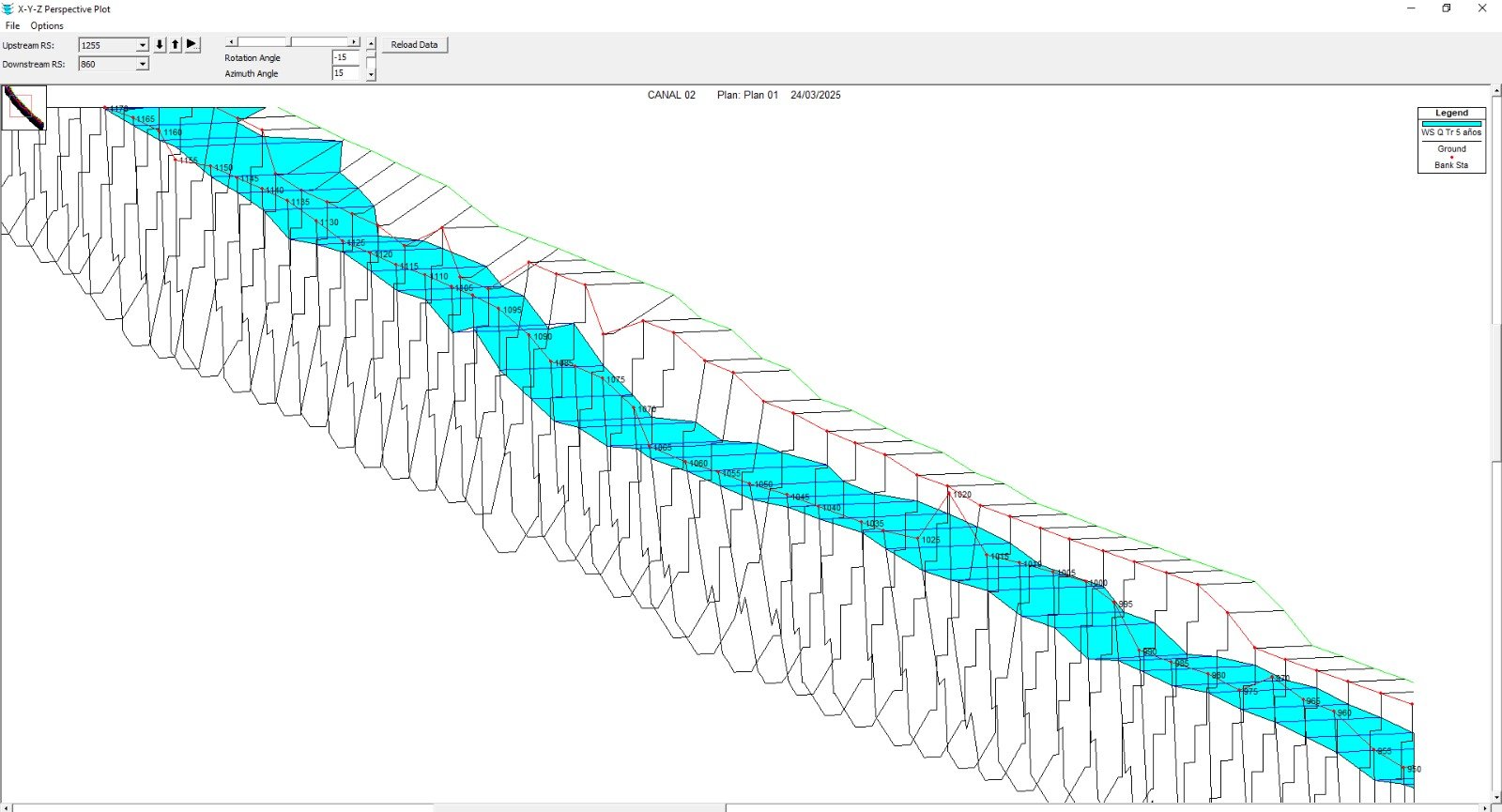Expand the Upstream RS dropdown
This screenshot has height=812, width=1502.
pyautogui.click(x=142, y=45)
